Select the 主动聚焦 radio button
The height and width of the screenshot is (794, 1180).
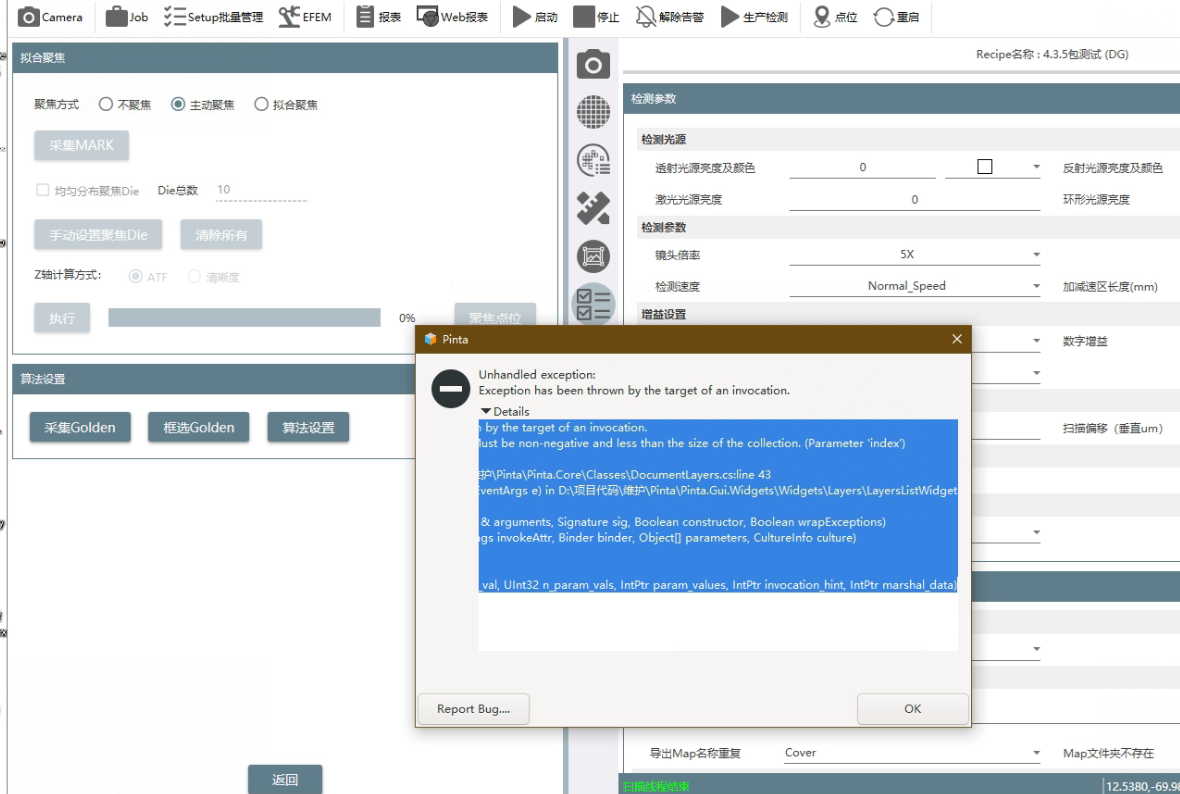click(x=178, y=104)
